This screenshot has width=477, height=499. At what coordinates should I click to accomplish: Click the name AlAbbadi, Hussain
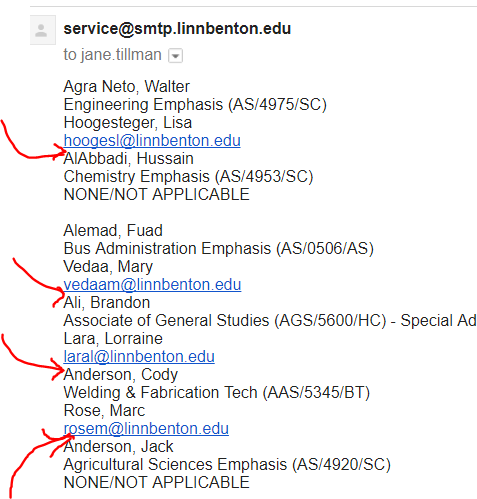pos(129,159)
